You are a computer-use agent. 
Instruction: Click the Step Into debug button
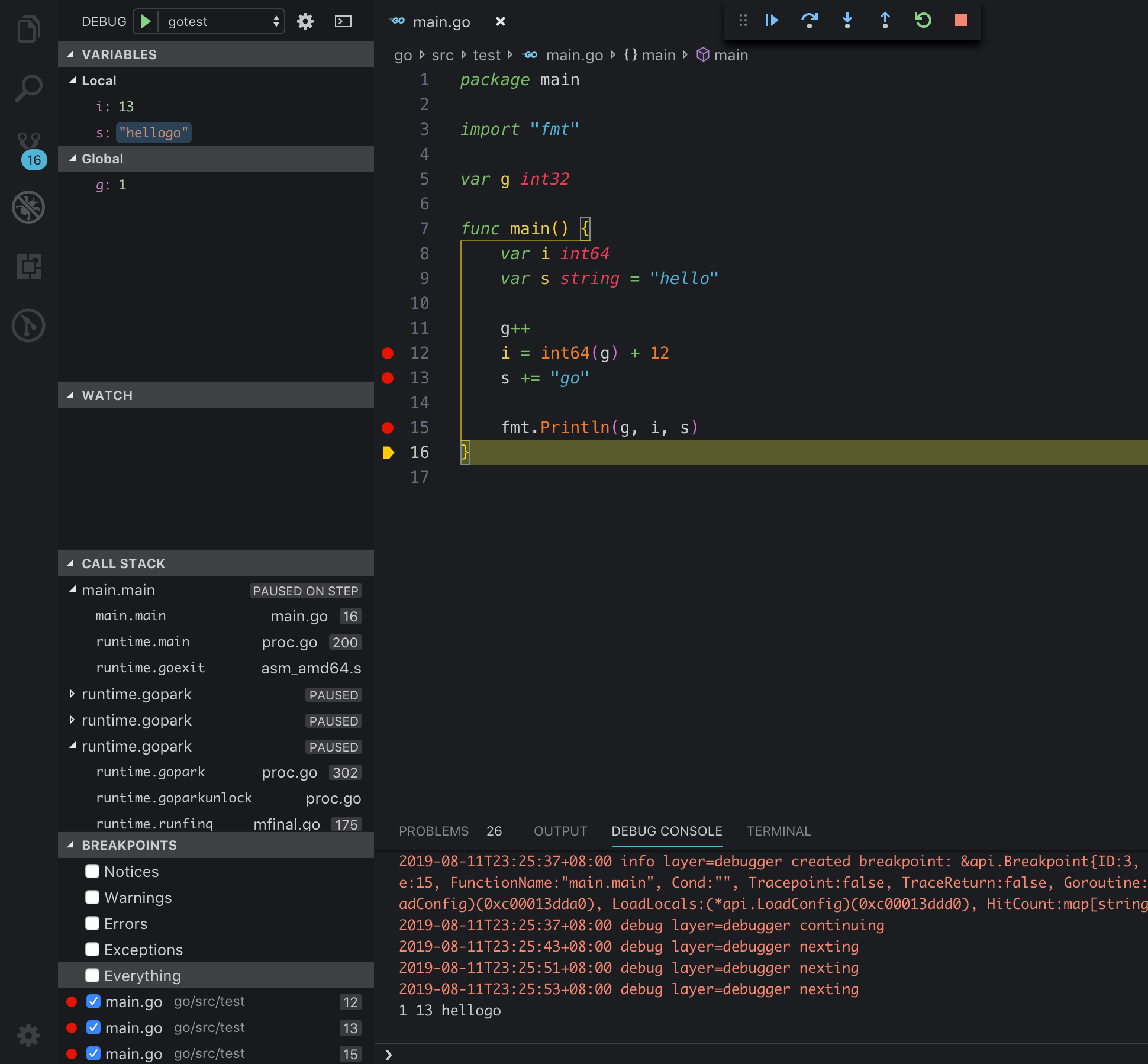coord(847,21)
